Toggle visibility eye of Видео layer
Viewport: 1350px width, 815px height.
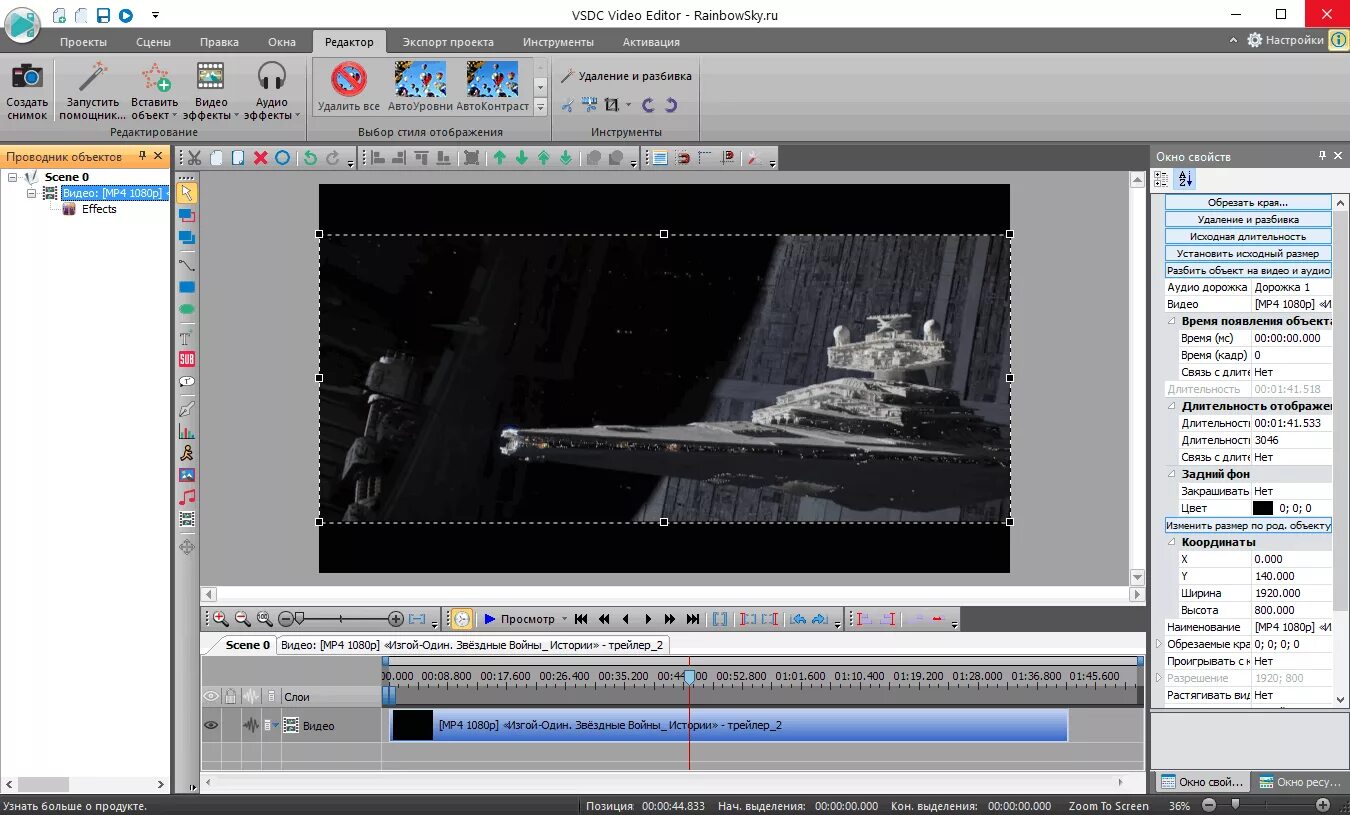(211, 726)
